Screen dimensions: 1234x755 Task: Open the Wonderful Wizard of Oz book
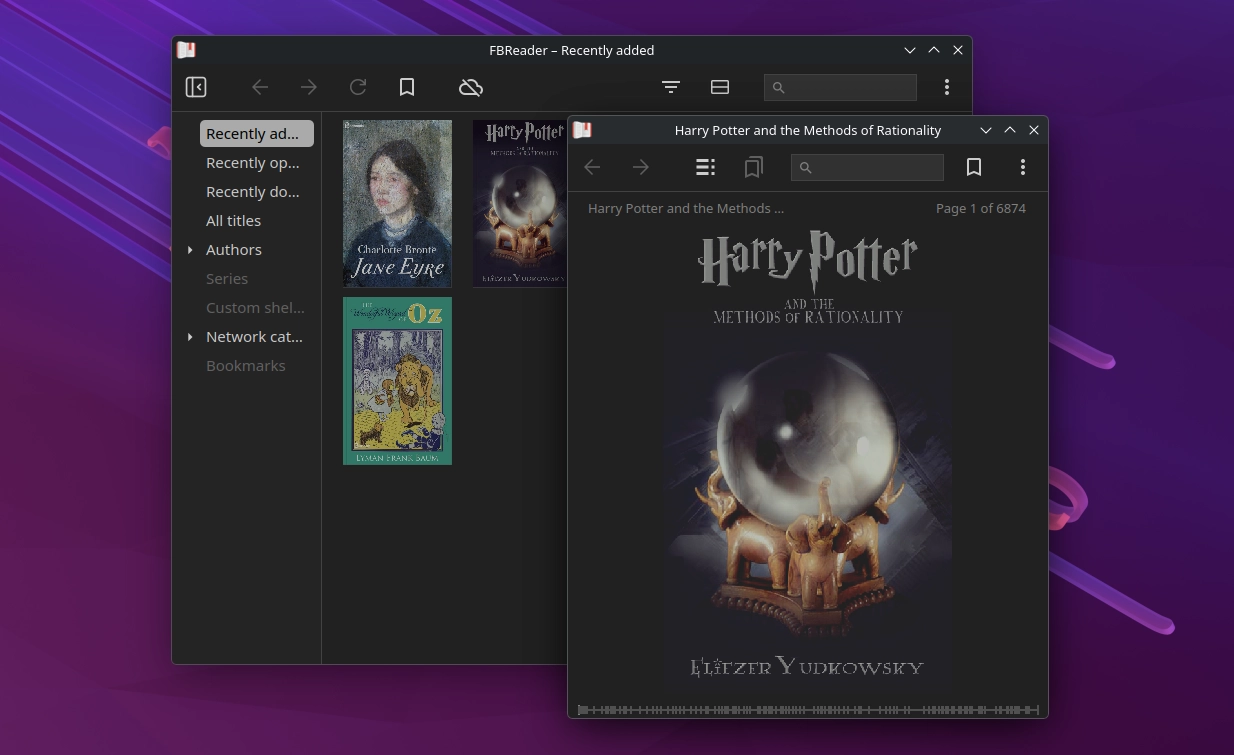(397, 381)
